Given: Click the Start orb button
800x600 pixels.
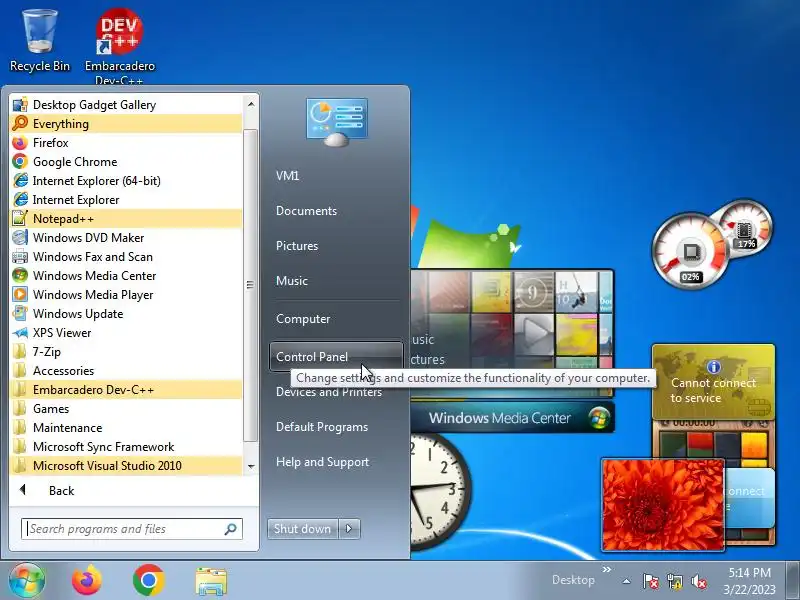Looking at the screenshot, I should point(27,580).
